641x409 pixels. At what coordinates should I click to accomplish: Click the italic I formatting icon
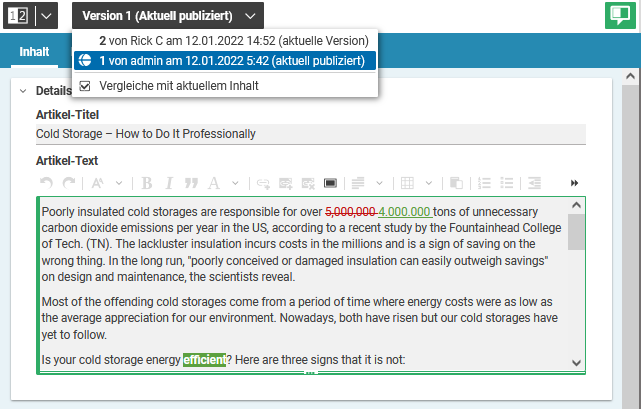pyautogui.click(x=169, y=183)
